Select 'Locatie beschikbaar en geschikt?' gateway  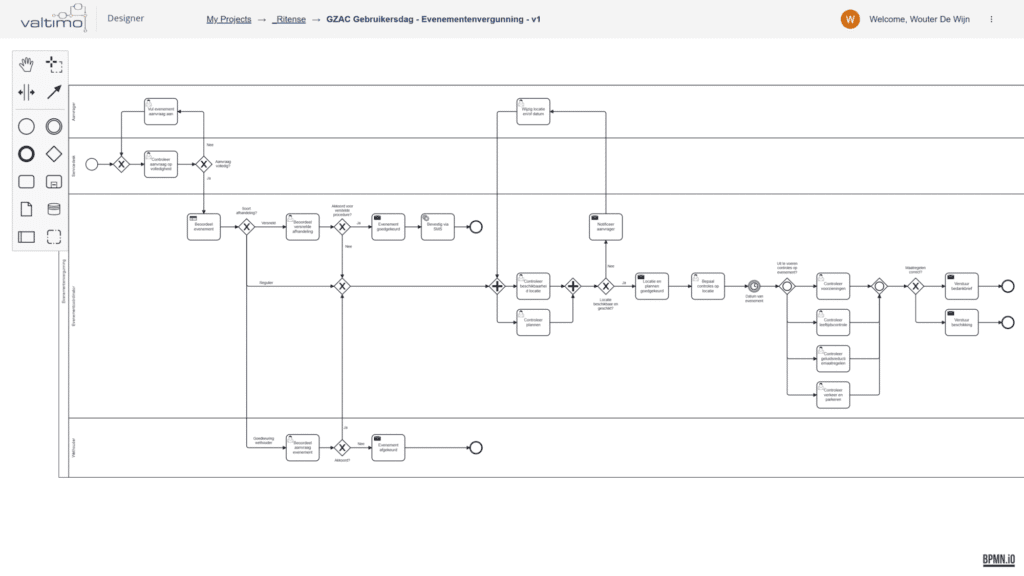[x=605, y=286]
